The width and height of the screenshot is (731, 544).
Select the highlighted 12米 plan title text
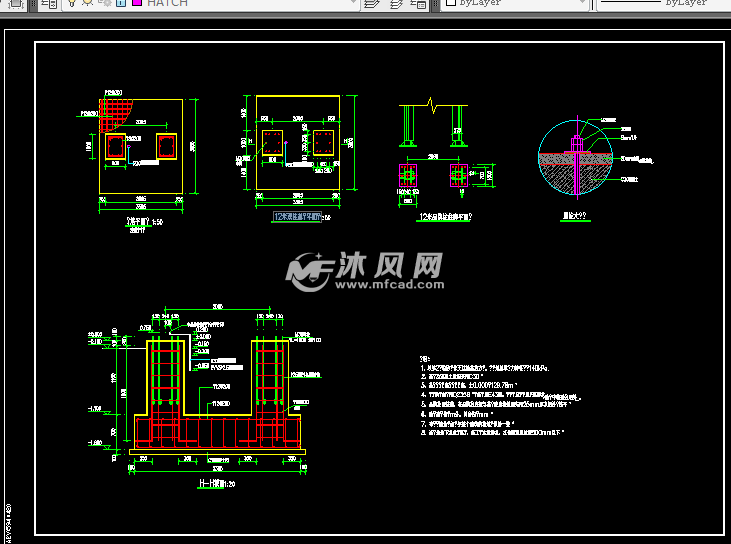tap(297, 217)
